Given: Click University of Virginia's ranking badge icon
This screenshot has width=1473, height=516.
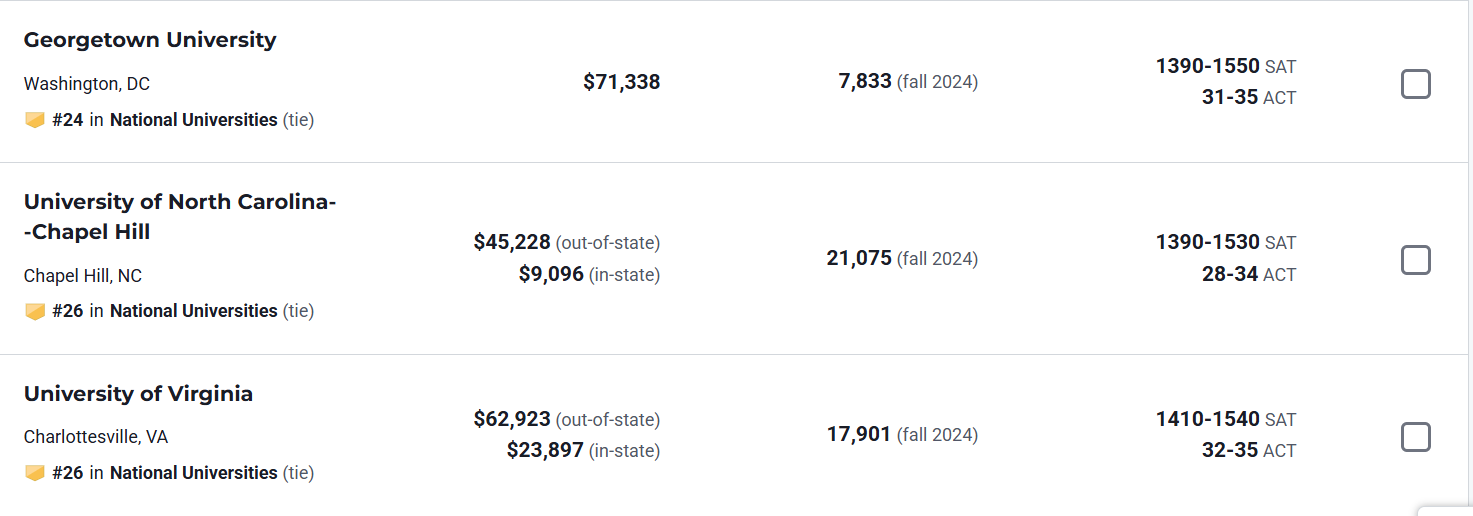Looking at the screenshot, I should [35, 473].
